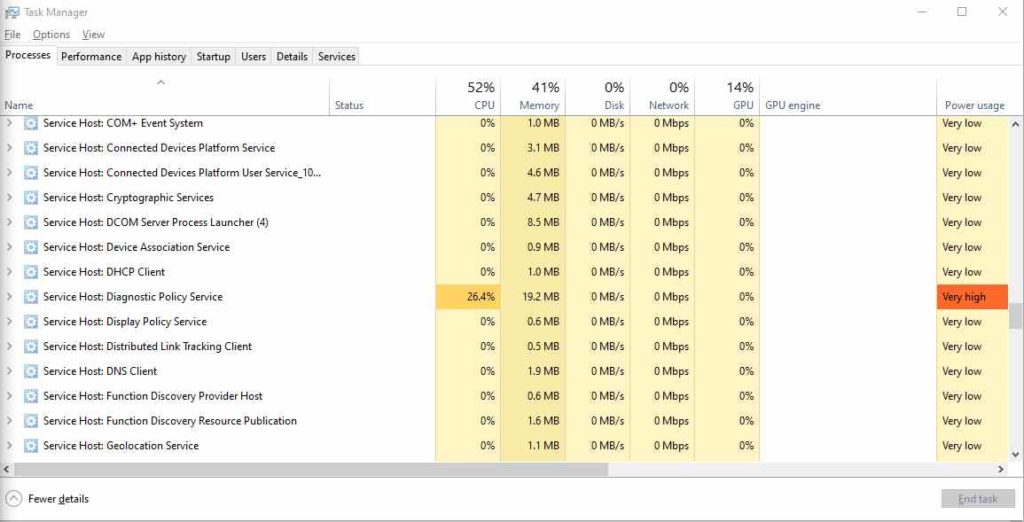
Task: Select Service Host: Function Discovery Provider Host row
Action: click(504, 396)
